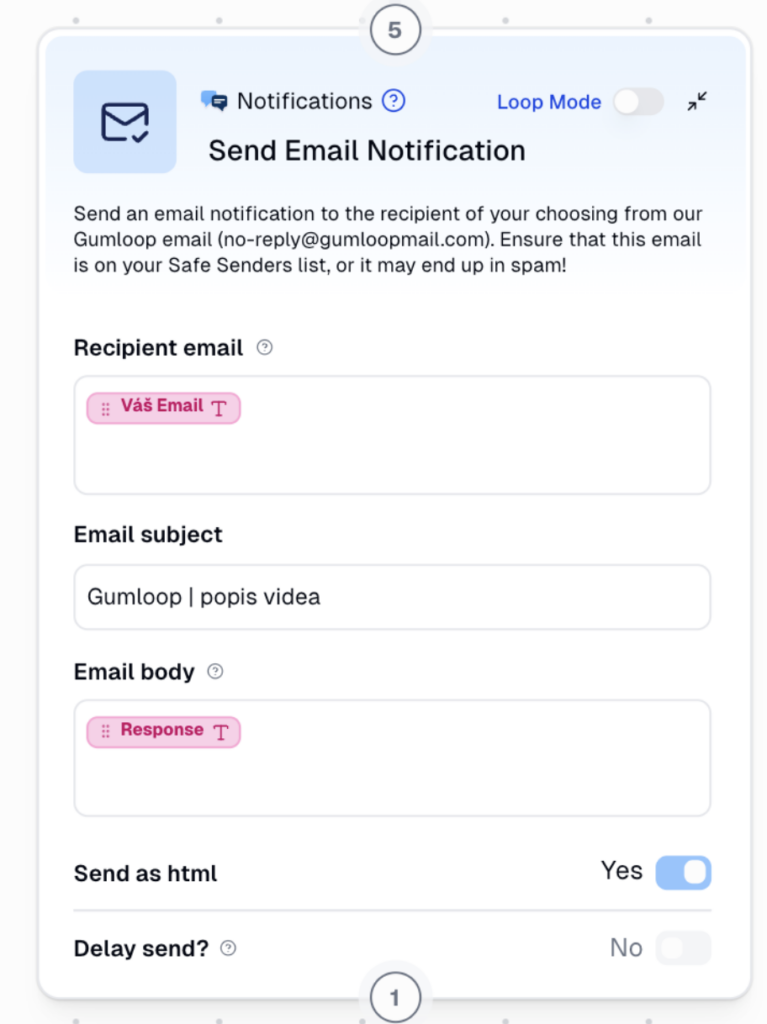Click the top connector numbered 5
The image size is (767, 1024).
(394, 30)
